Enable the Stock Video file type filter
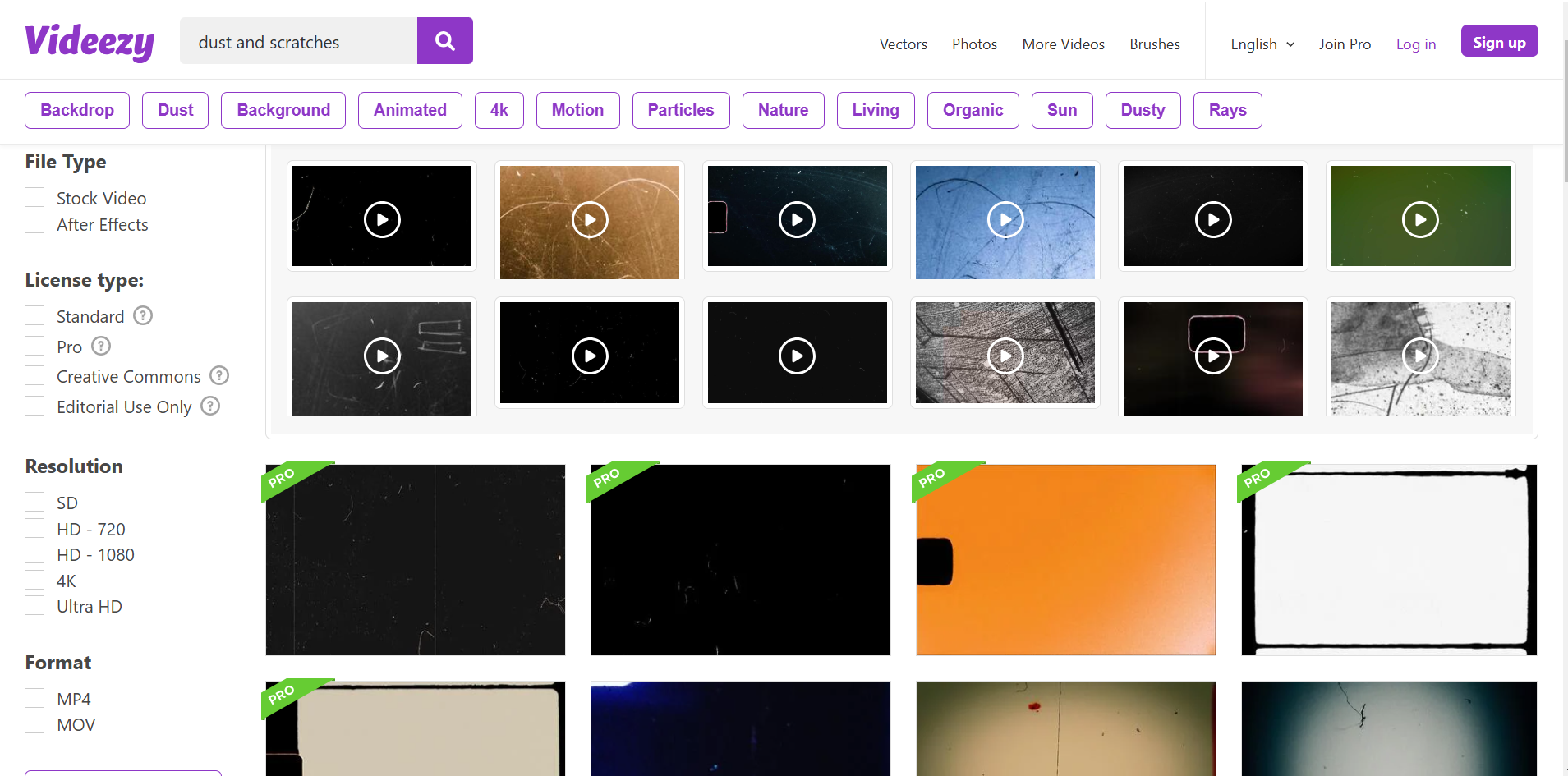1568x776 pixels. (x=34, y=197)
